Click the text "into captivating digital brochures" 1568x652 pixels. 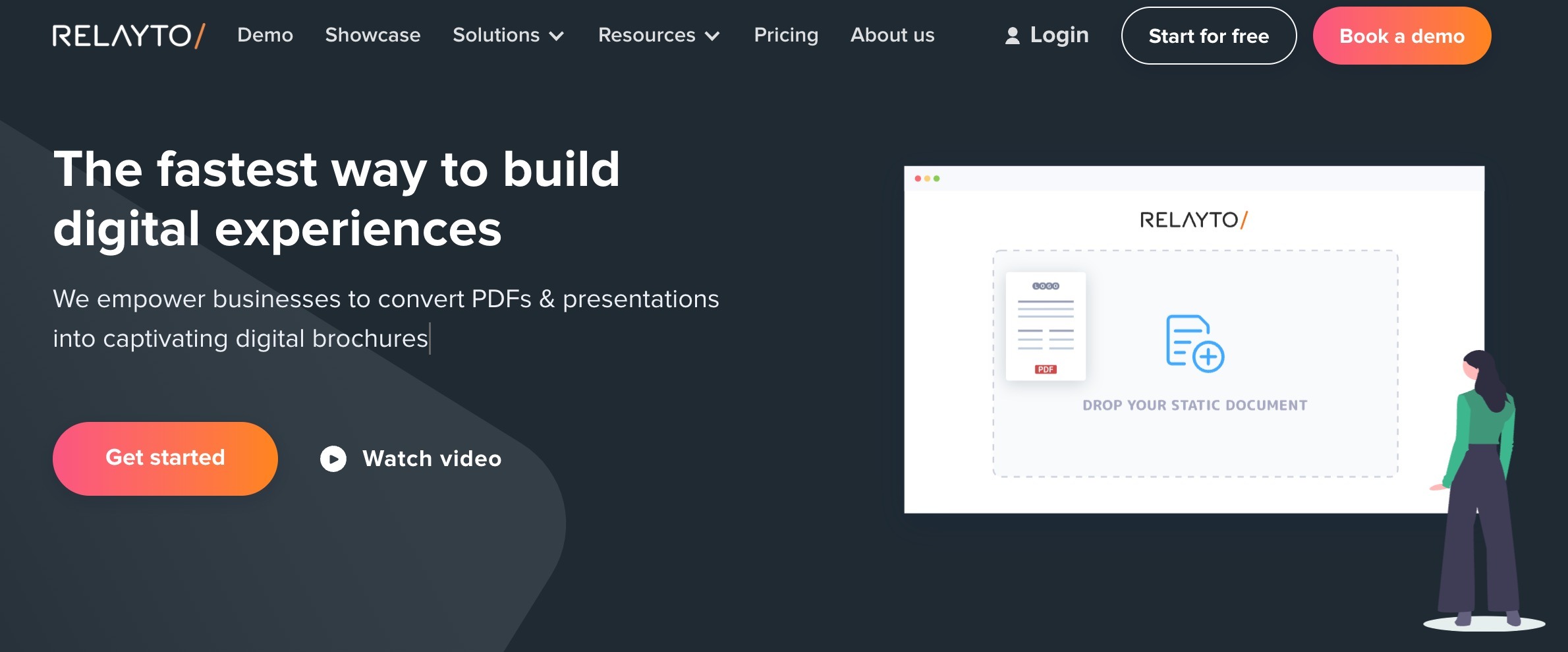click(x=240, y=339)
